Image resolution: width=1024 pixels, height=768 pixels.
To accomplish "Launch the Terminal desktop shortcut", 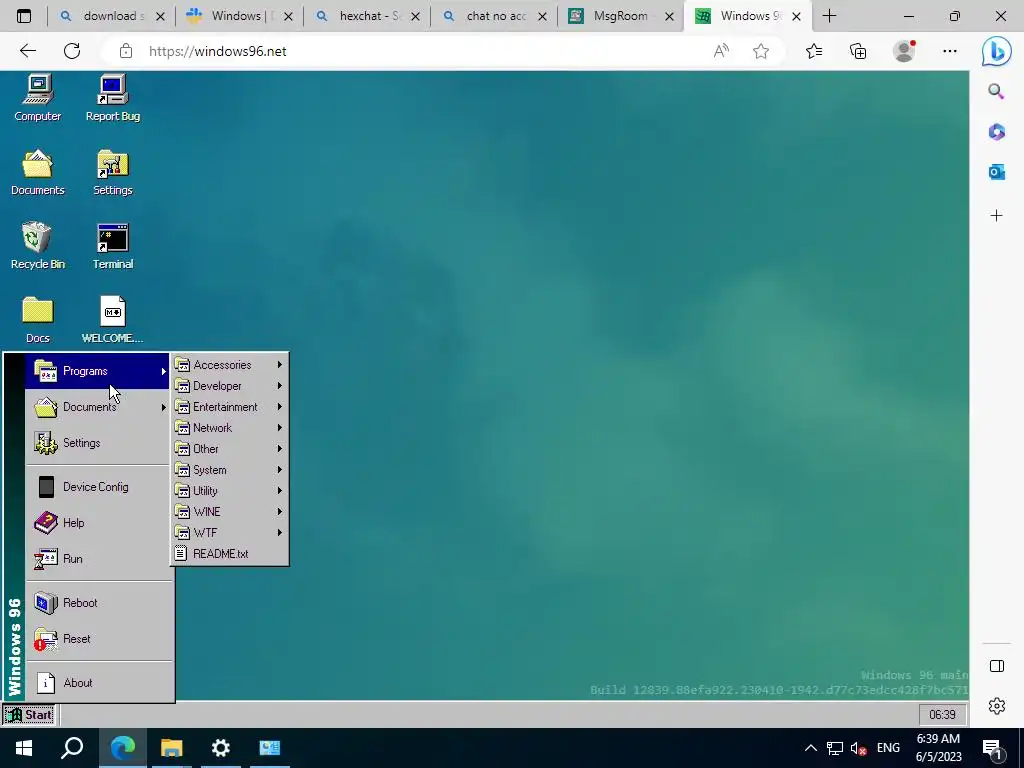I will point(112,246).
